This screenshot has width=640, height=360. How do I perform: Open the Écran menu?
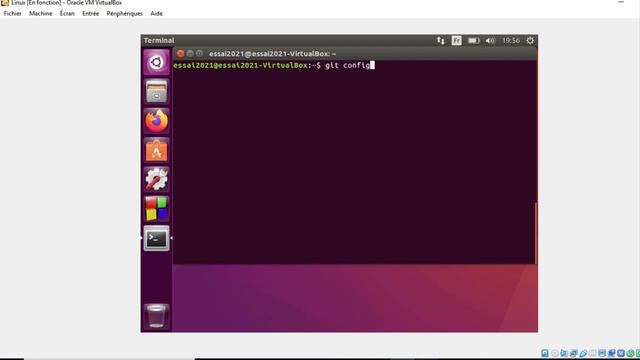pyautogui.click(x=67, y=13)
